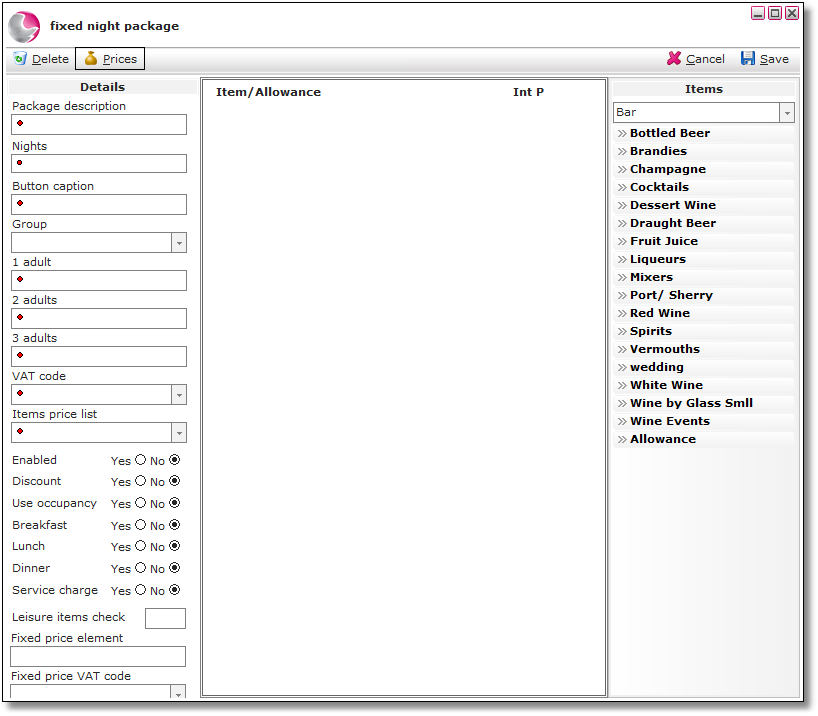Image resolution: width=818 pixels, height=716 pixels.
Task: Click the Leisure items check box field
Action: tap(165, 618)
